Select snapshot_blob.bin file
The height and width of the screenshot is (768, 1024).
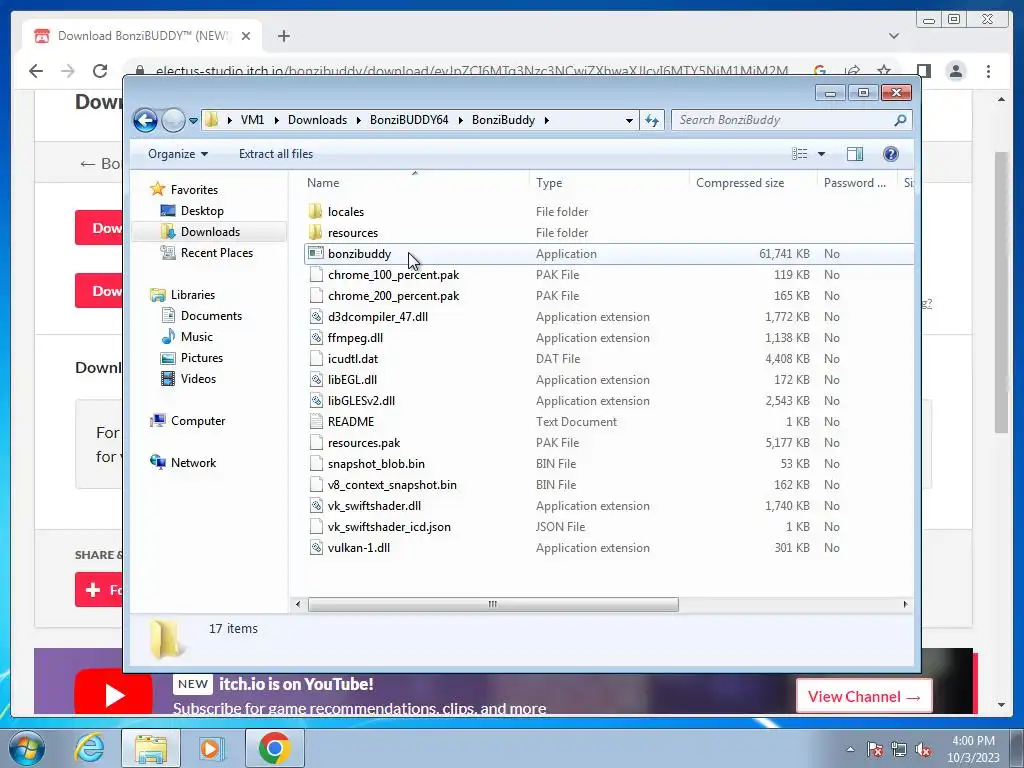tap(376, 464)
